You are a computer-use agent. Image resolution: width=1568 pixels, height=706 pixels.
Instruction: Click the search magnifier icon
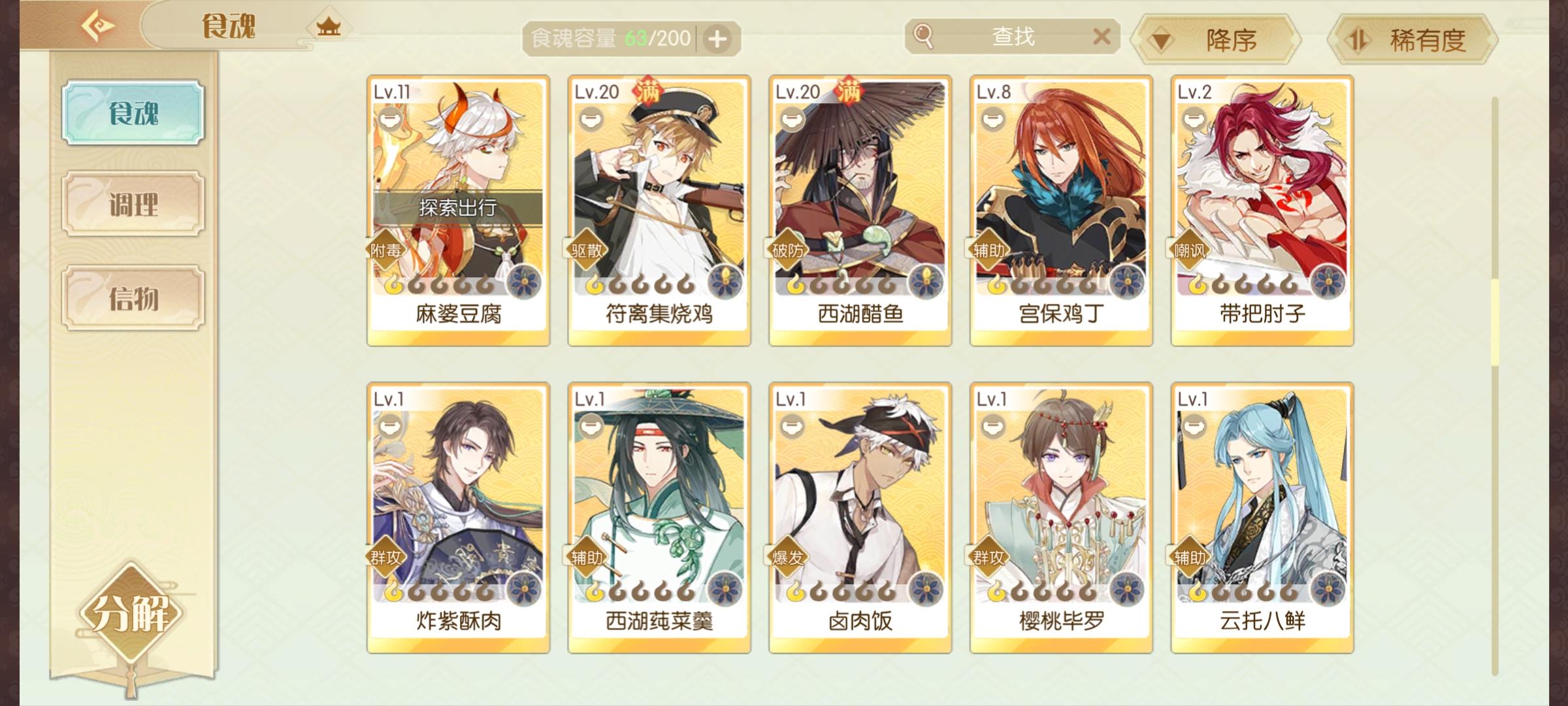(923, 36)
